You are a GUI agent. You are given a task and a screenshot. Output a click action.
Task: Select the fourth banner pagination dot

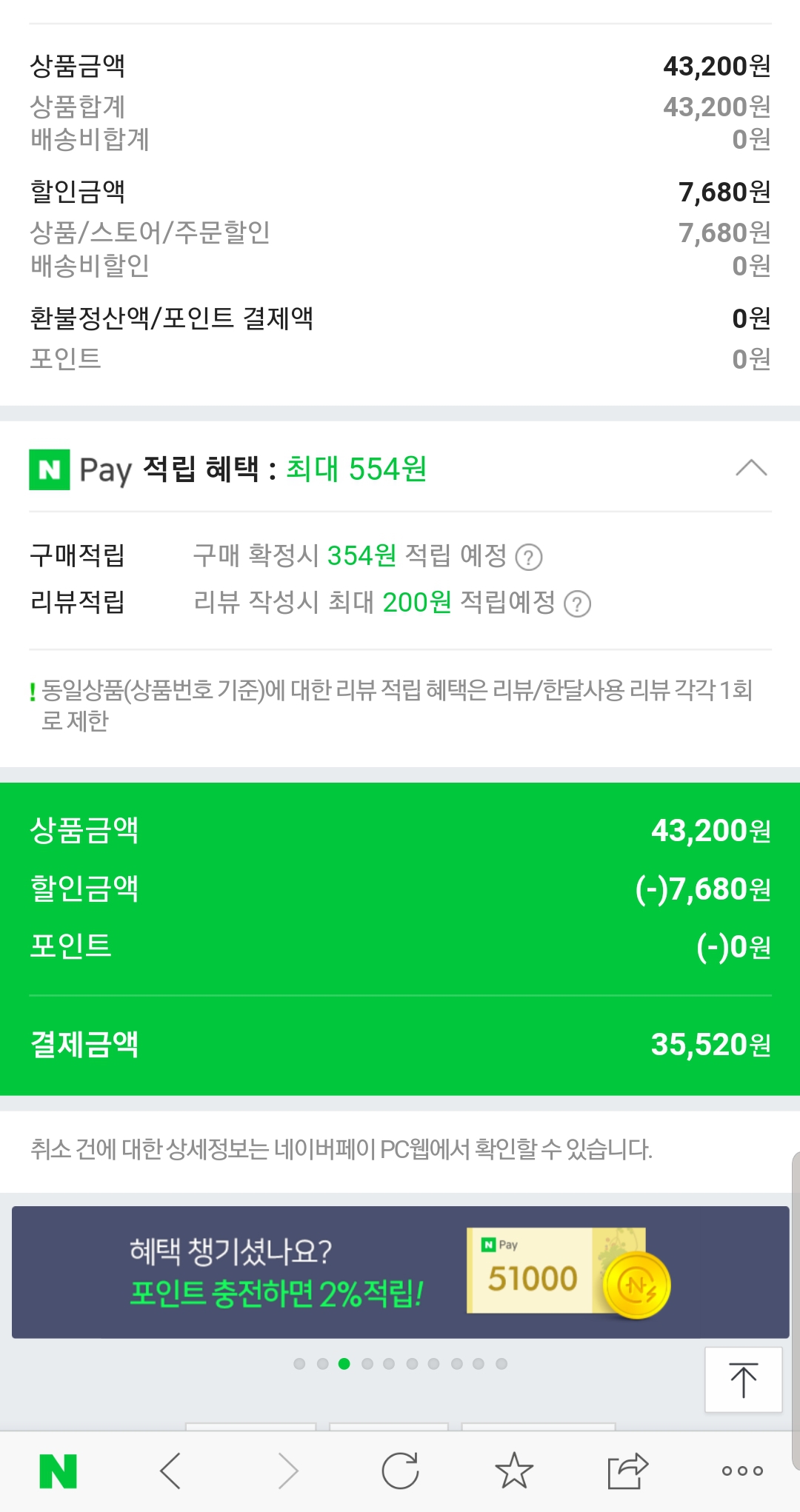[367, 1364]
